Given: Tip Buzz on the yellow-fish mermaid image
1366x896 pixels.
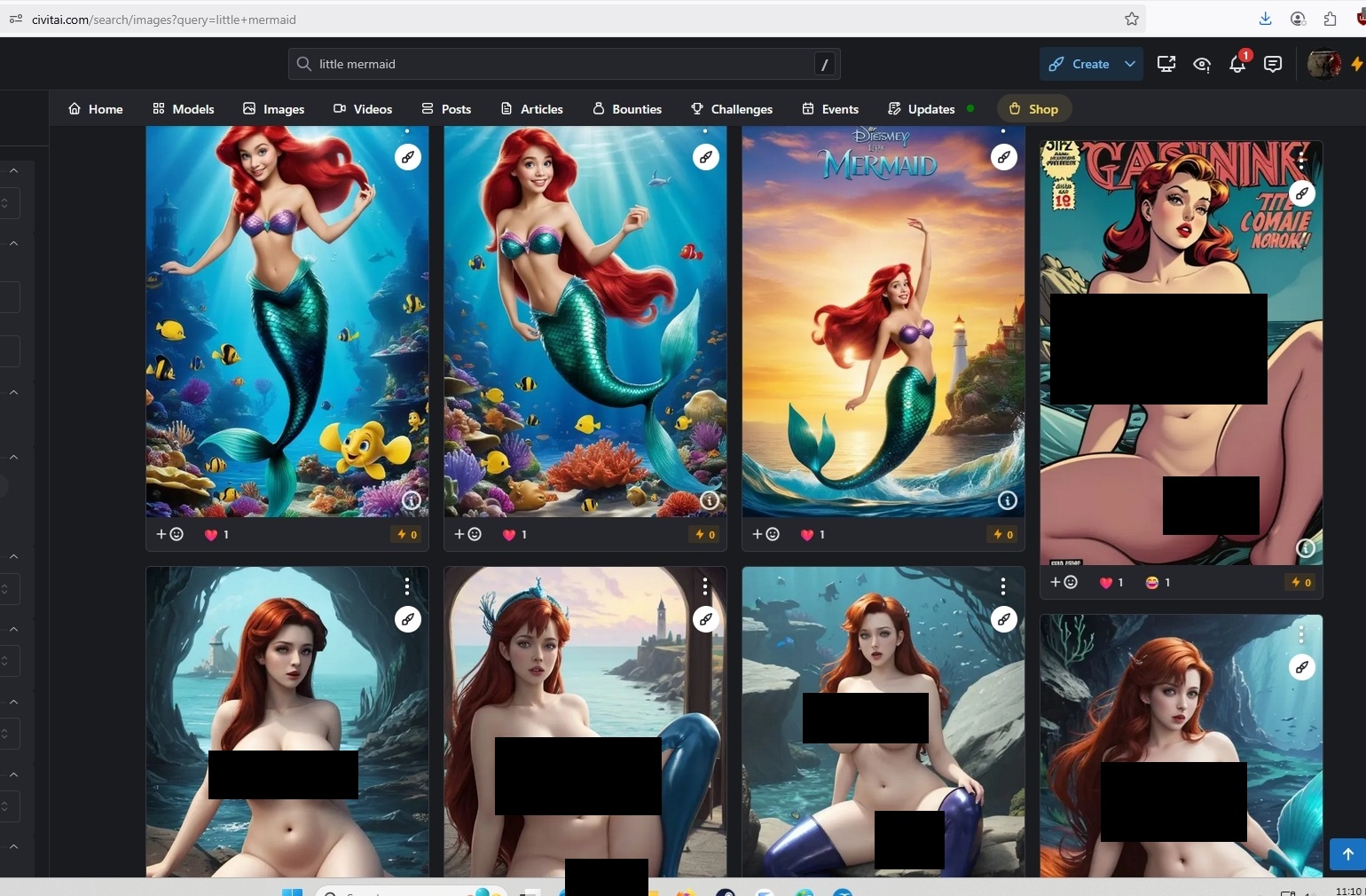Looking at the screenshot, I should (407, 534).
